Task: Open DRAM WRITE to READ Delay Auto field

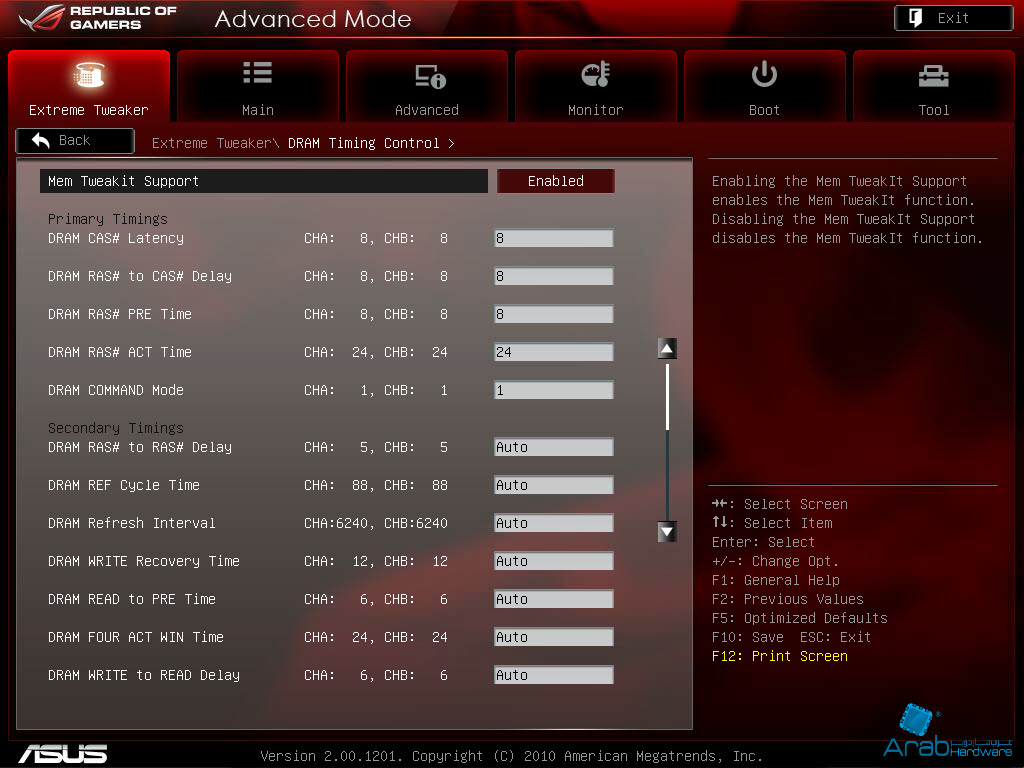Action: 554,675
